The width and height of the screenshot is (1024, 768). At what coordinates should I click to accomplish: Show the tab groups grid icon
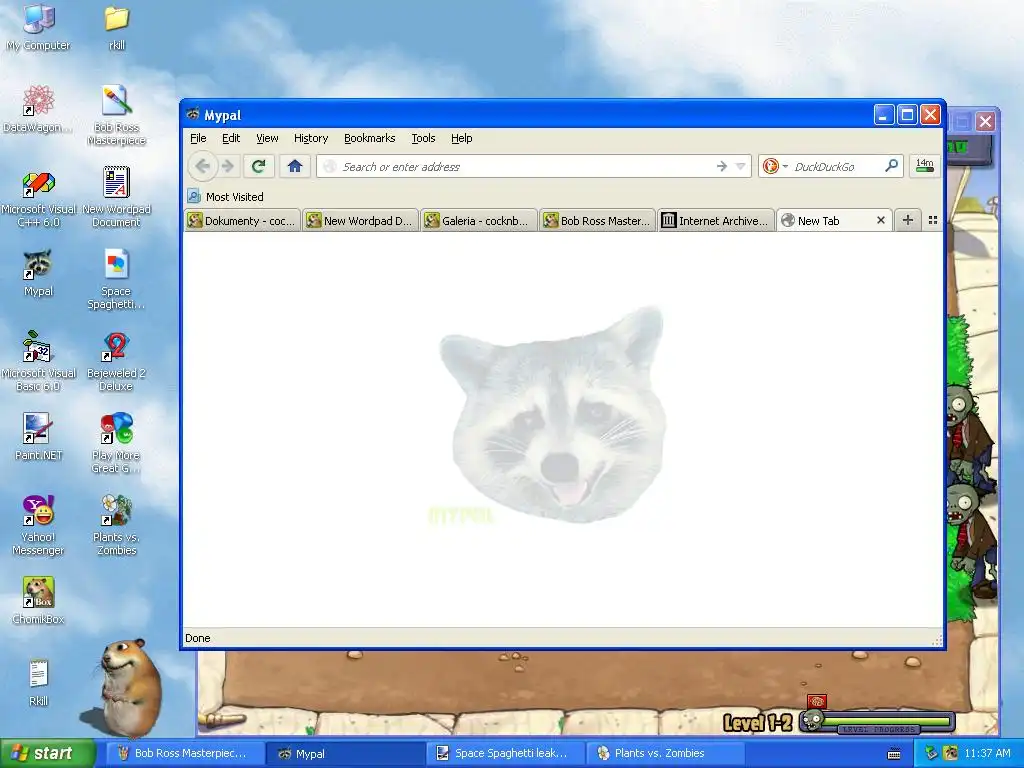tap(933, 221)
